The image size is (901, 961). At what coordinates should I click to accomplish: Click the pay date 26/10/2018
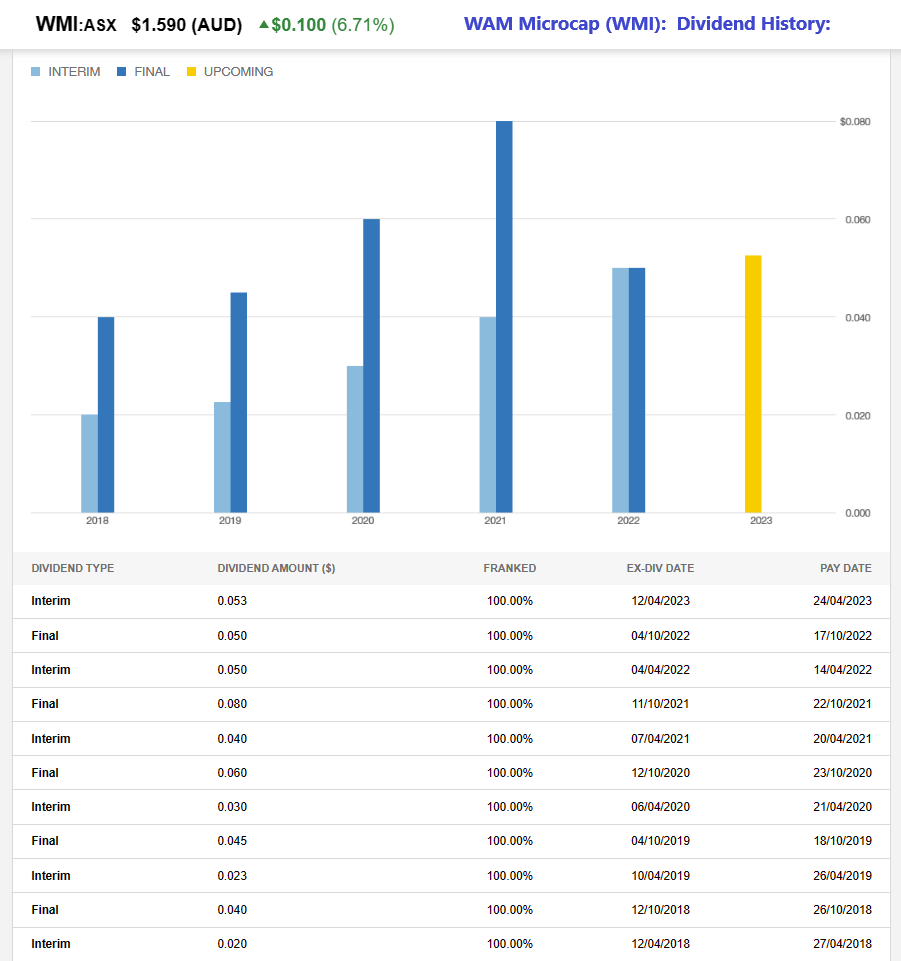[x=843, y=910]
